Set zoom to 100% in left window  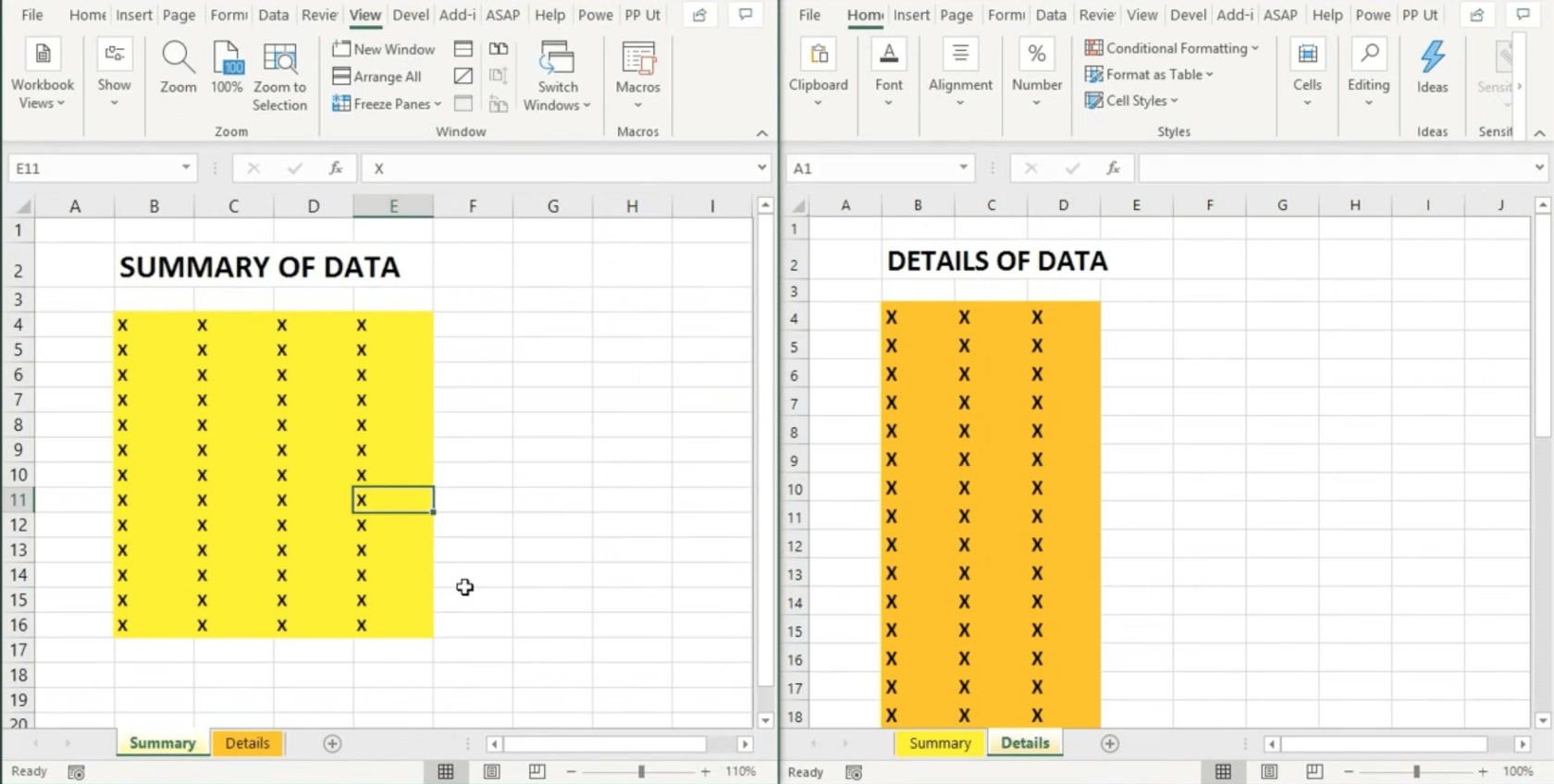click(227, 68)
